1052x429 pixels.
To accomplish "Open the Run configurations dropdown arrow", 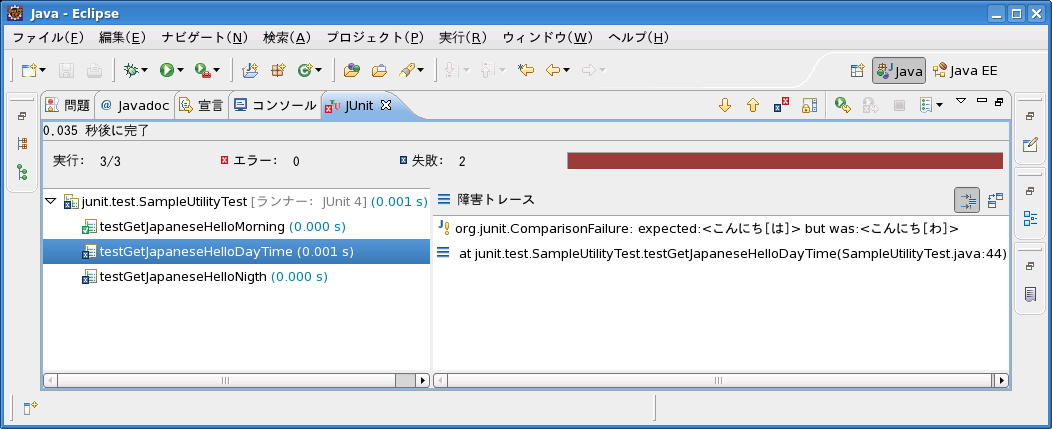I will (x=180, y=70).
